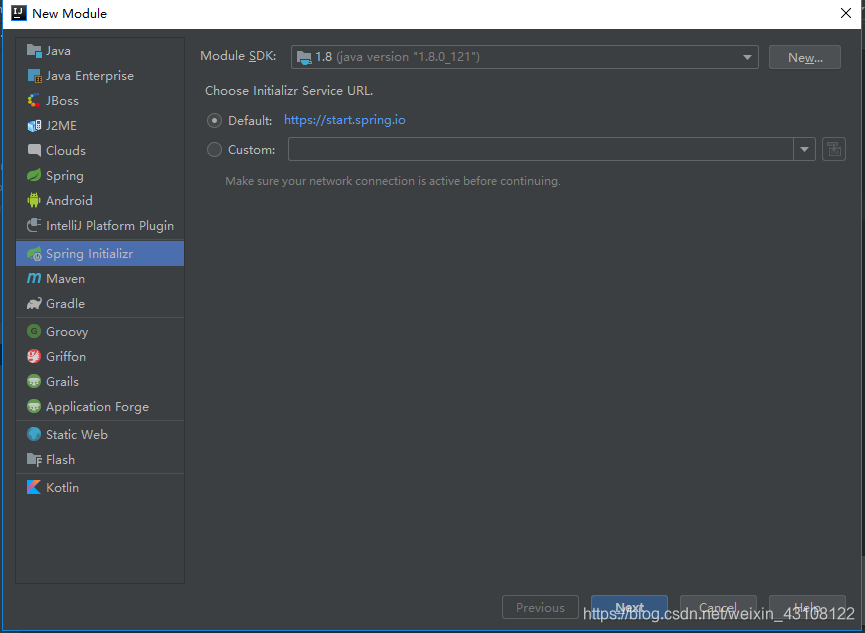Viewport: 865px width, 633px height.
Task: Select the Java folder icon
Action: (34, 51)
